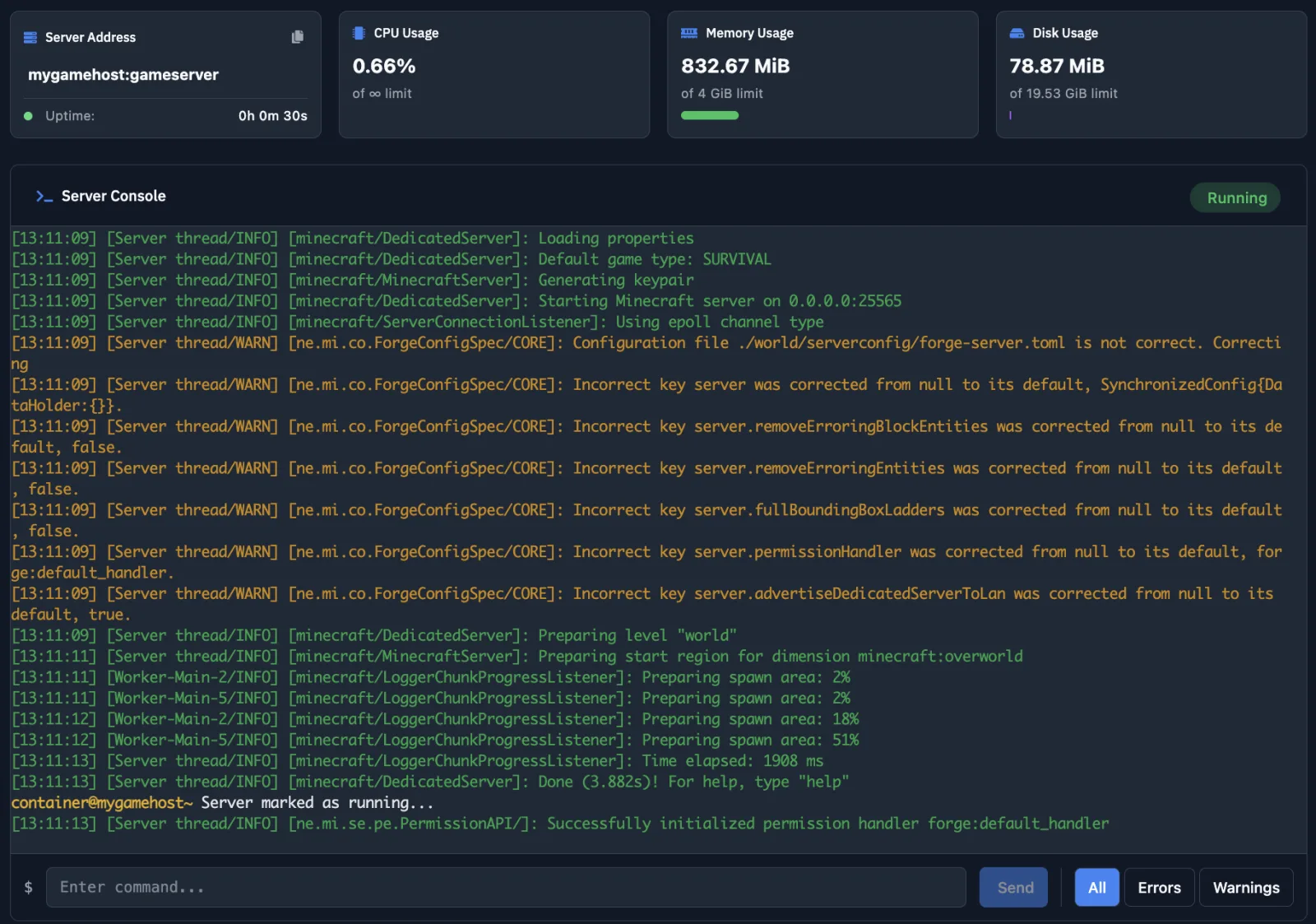Filter console output to Warnings only
Viewport: 1316px width, 924px height.
click(x=1245, y=887)
